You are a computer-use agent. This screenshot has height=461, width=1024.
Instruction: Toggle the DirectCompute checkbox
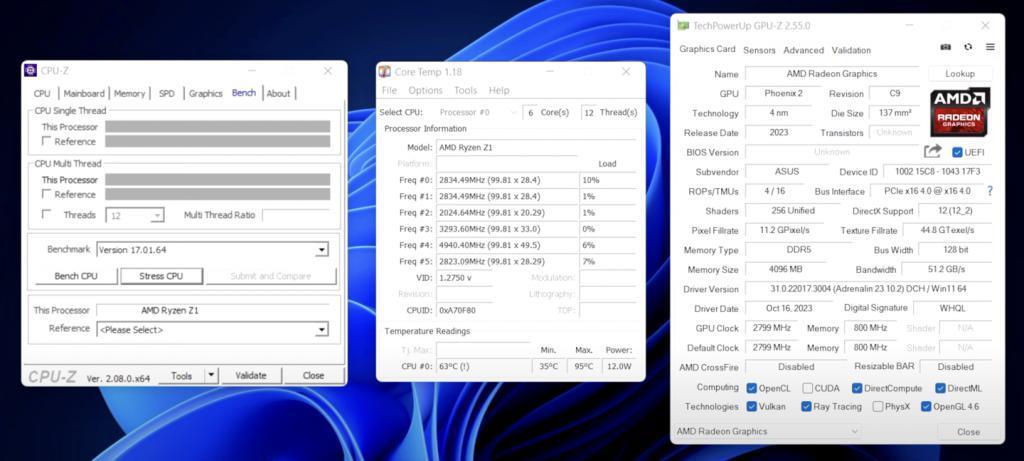pos(857,388)
